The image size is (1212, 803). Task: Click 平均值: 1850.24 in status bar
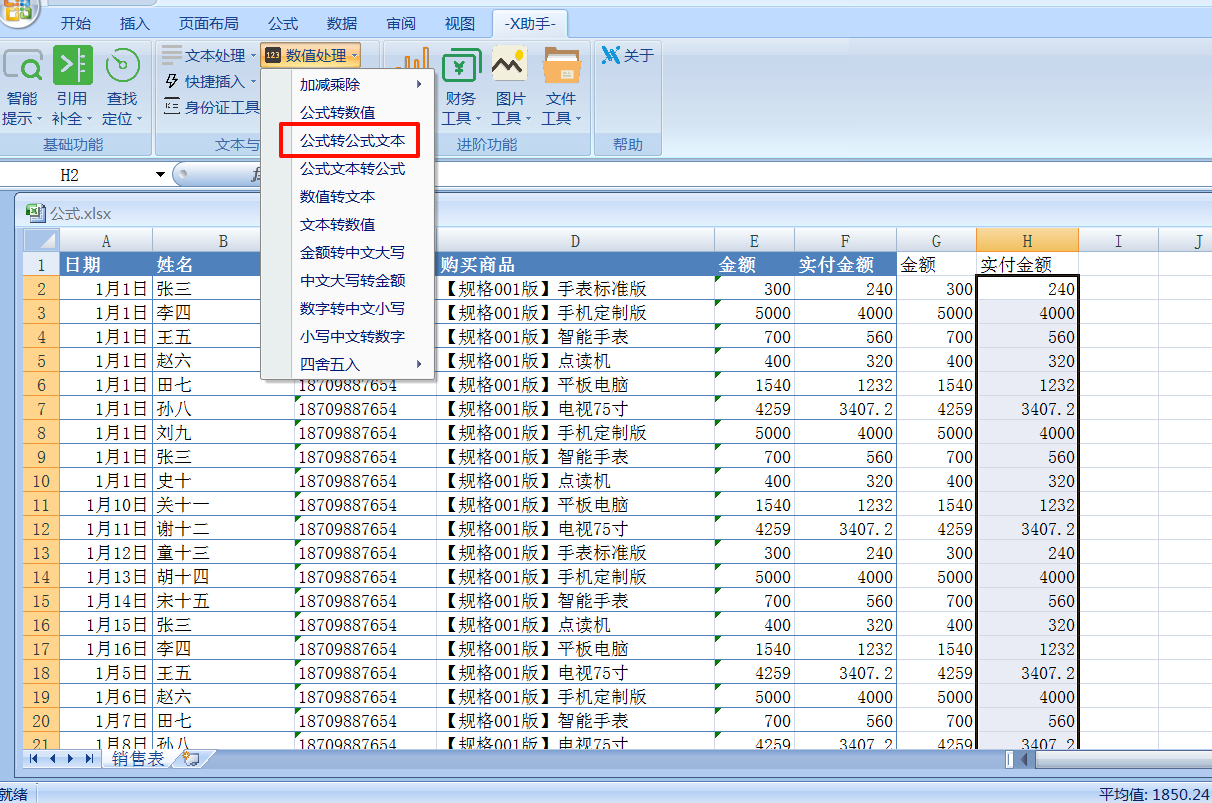click(x=1154, y=794)
